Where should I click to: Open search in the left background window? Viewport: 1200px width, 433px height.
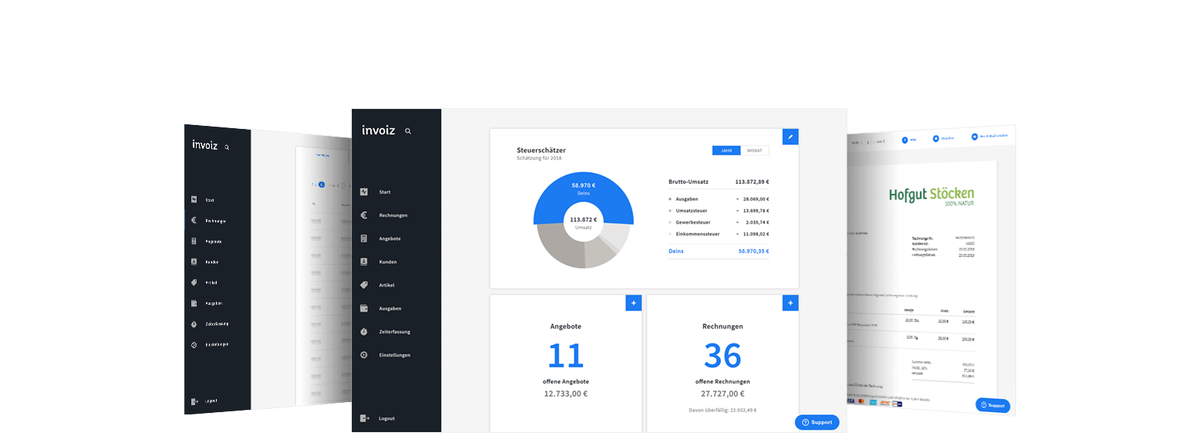point(227,147)
